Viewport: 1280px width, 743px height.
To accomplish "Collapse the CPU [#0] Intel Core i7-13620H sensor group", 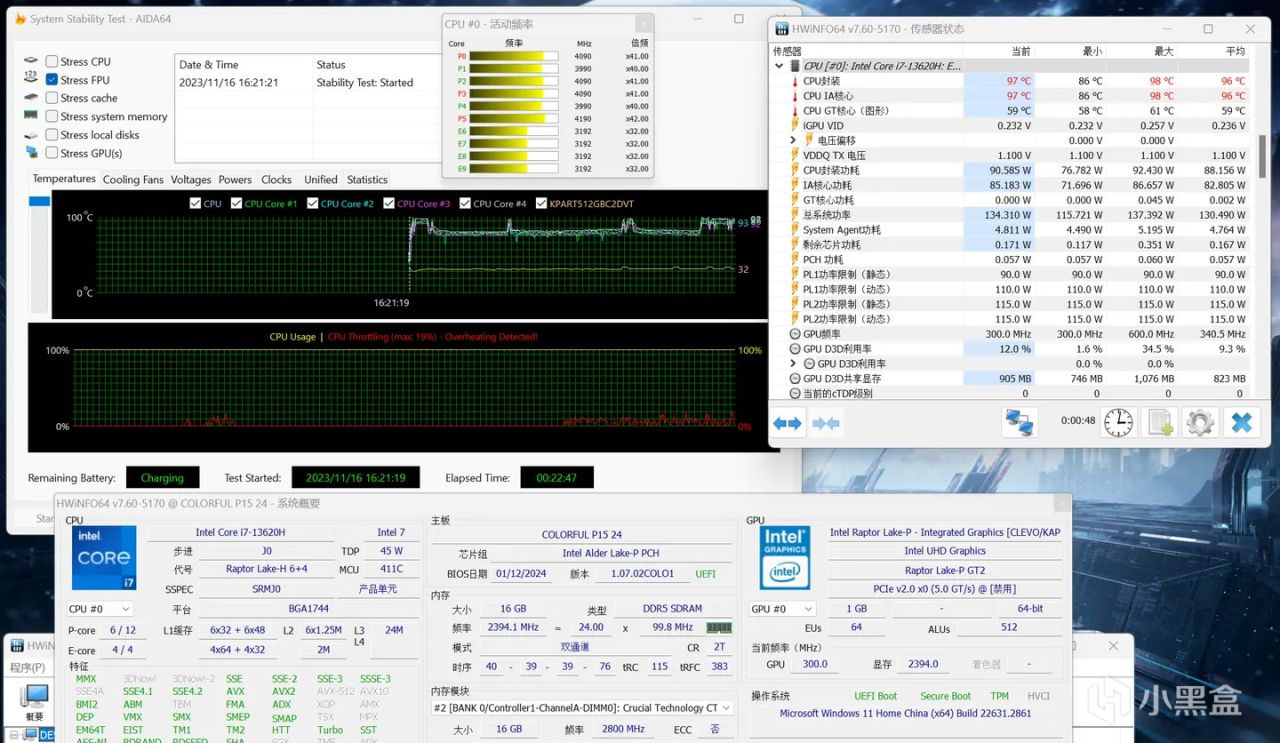I will point(779,66).
